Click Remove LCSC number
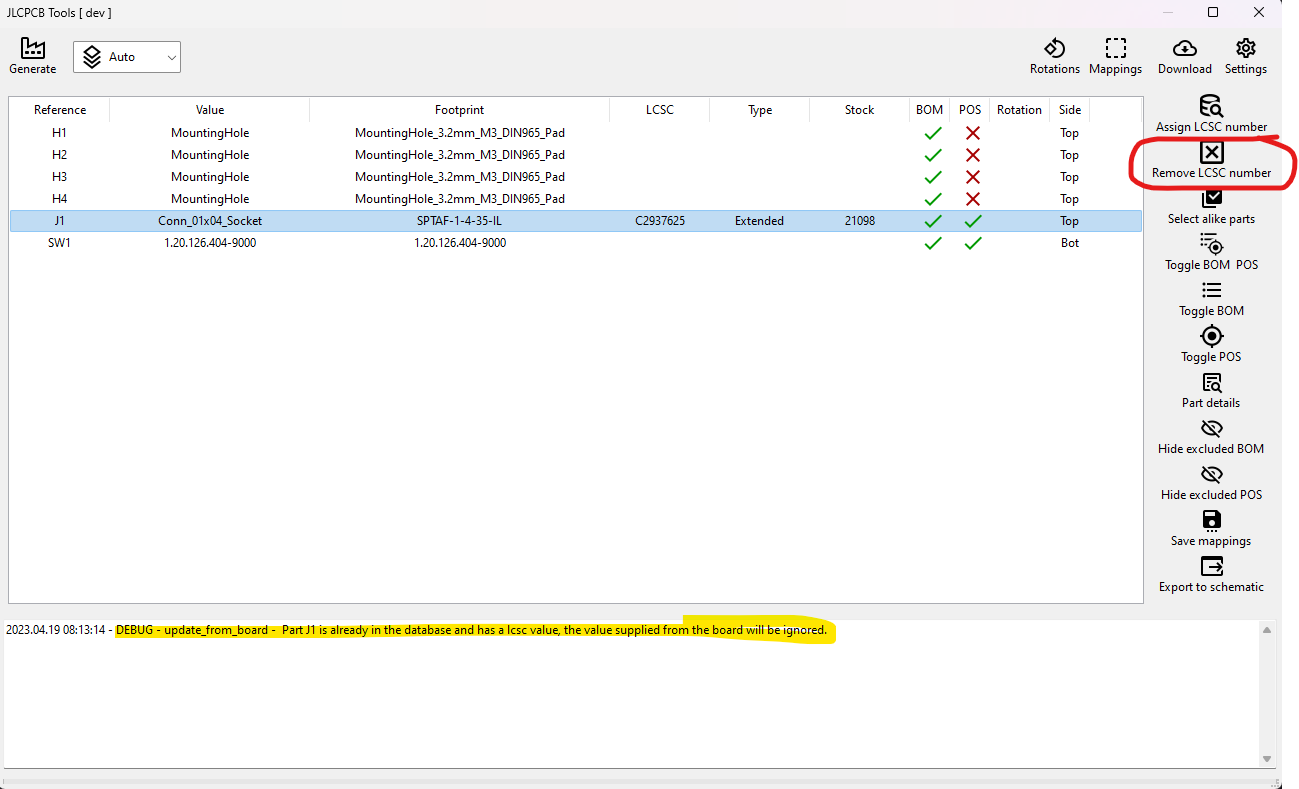Screen dimensions: 1299x789 (x=1211, y=158)
